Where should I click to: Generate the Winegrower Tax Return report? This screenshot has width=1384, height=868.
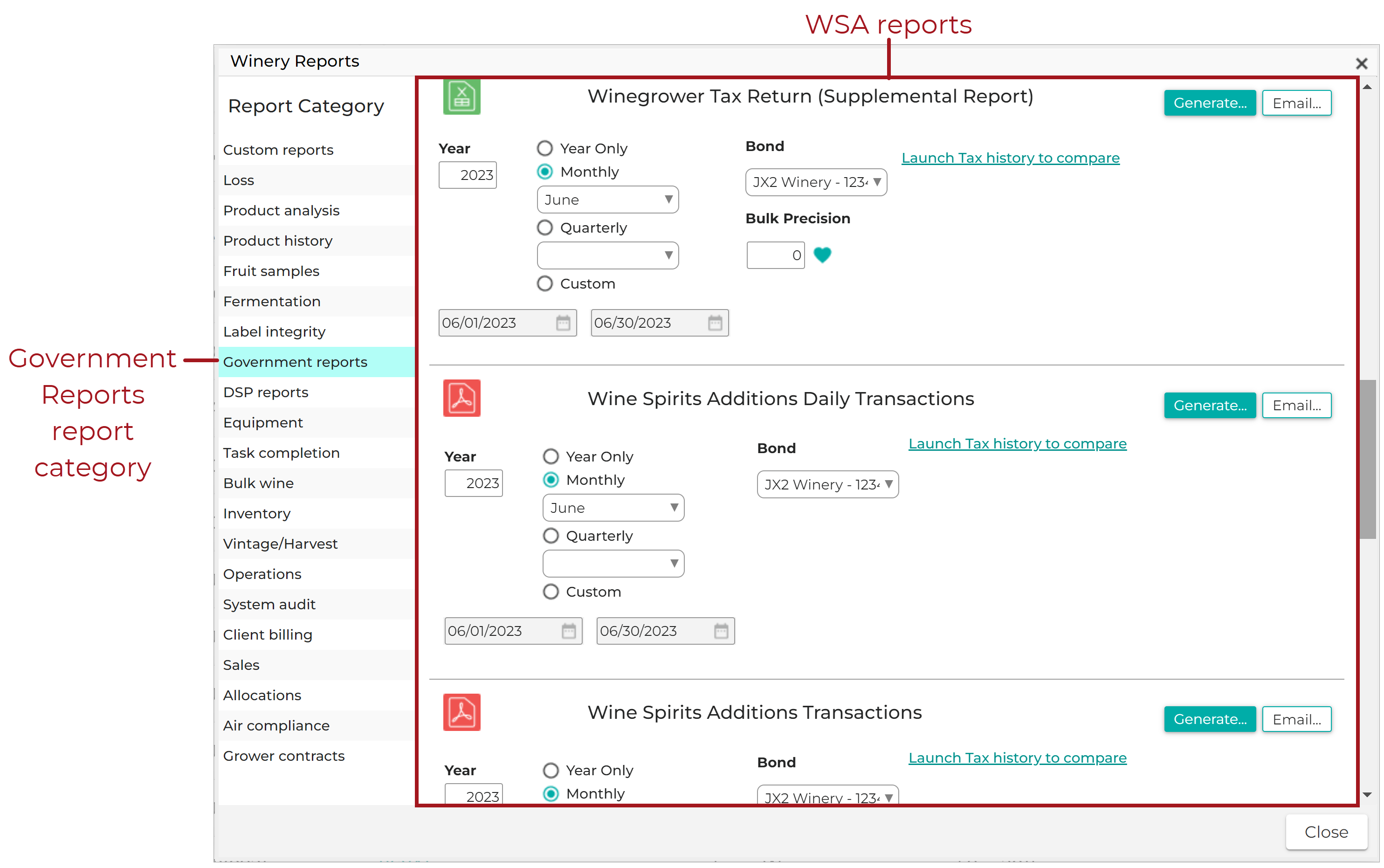click(x=1210, y=103)
